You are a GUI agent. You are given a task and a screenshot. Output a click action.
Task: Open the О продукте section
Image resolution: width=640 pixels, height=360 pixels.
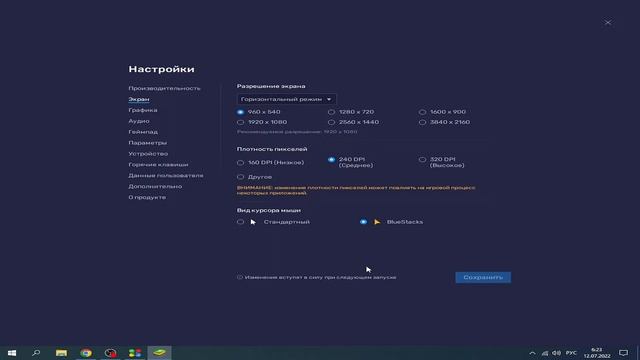coord(147,197)
